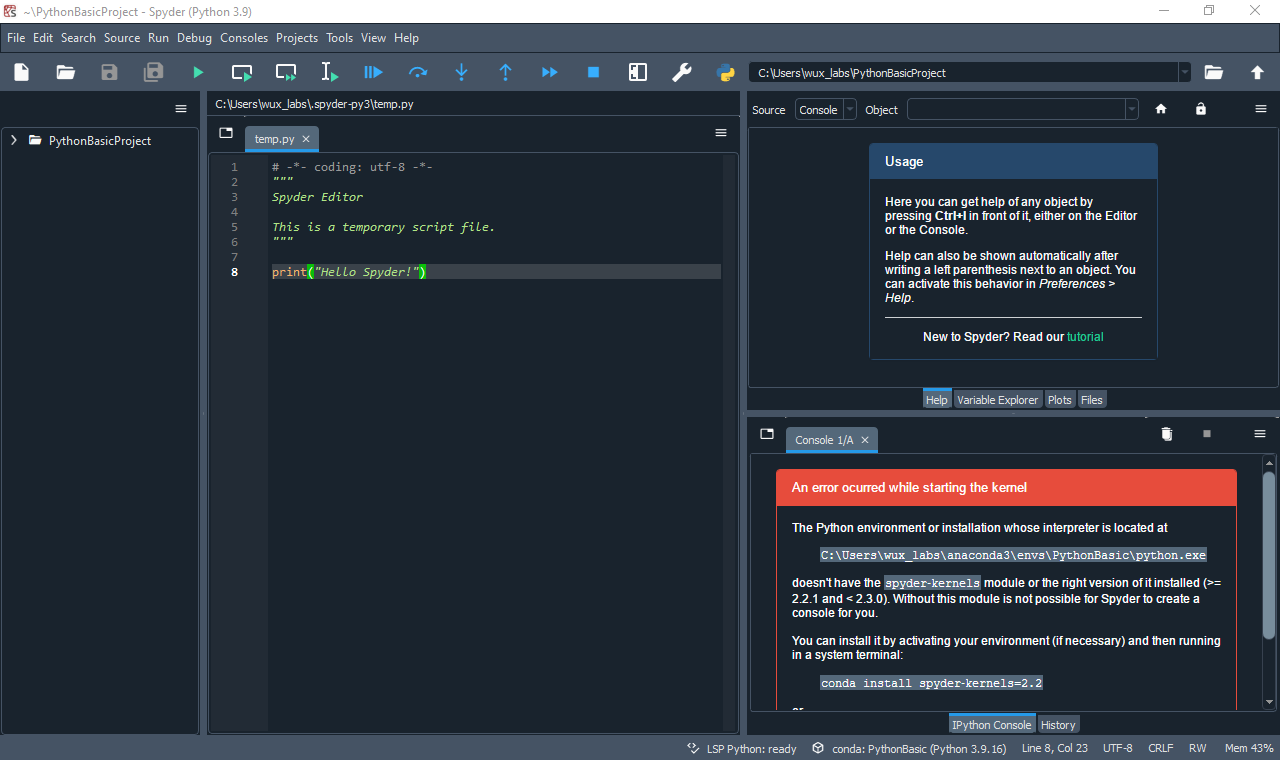Open project explorer pane options menu

pyautogui.click(x=181, y=109)
